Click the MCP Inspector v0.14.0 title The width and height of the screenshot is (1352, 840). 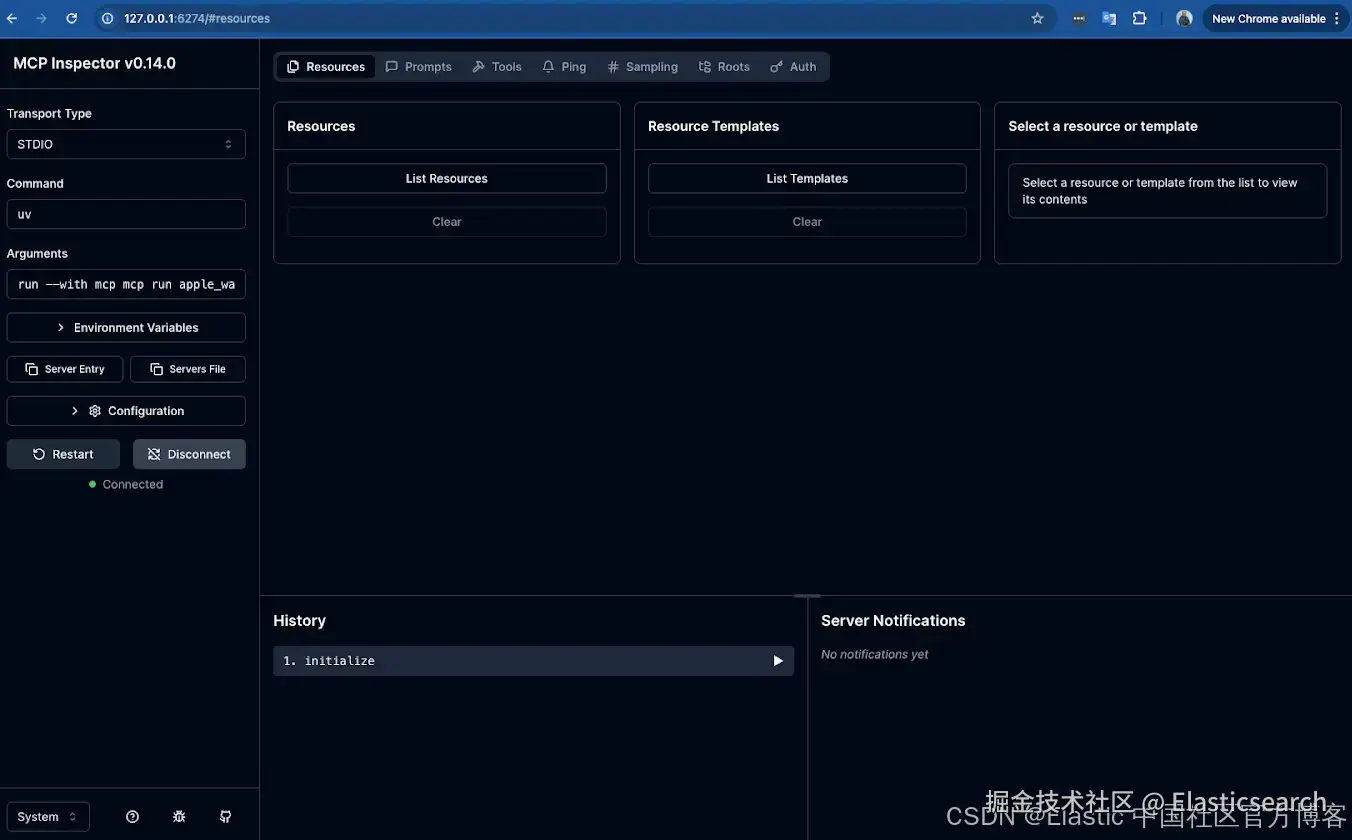pos(94,63)
